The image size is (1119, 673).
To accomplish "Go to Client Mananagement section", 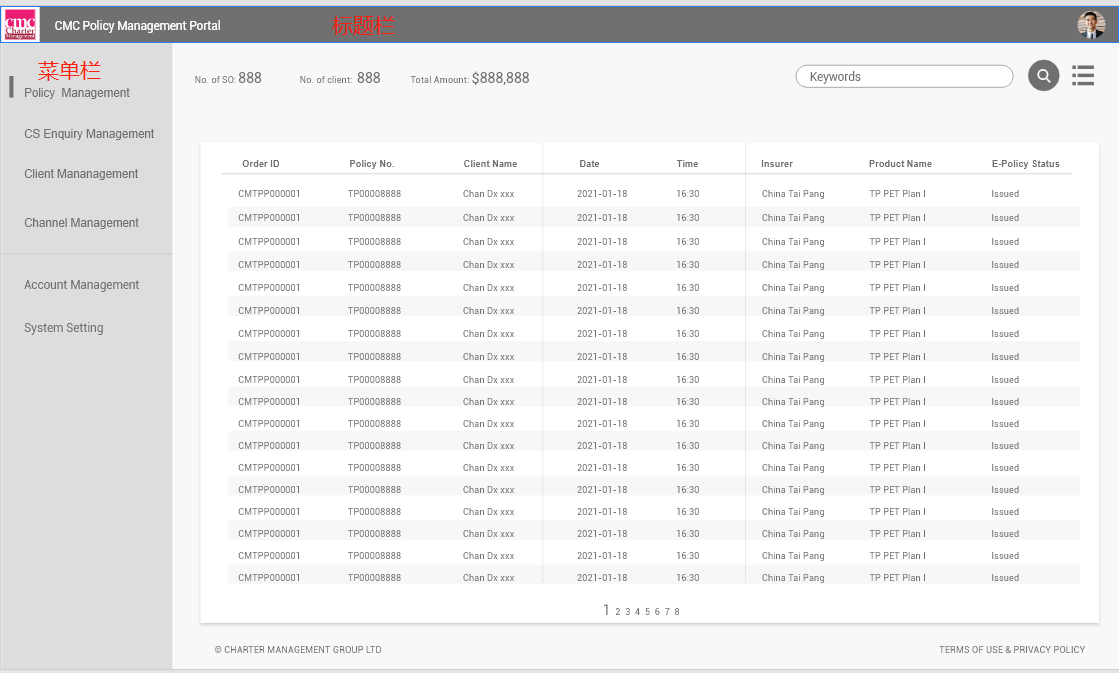I will click(81, 173).
